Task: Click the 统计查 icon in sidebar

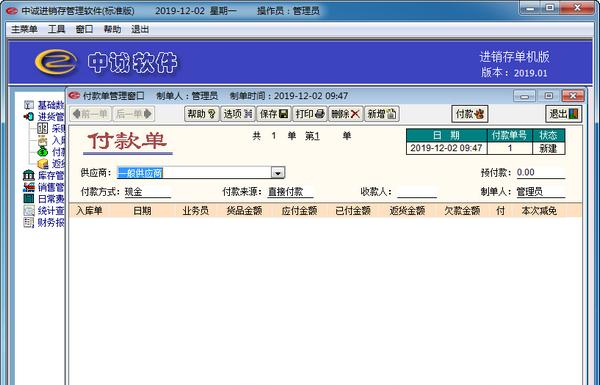Action: coord(29,210)
